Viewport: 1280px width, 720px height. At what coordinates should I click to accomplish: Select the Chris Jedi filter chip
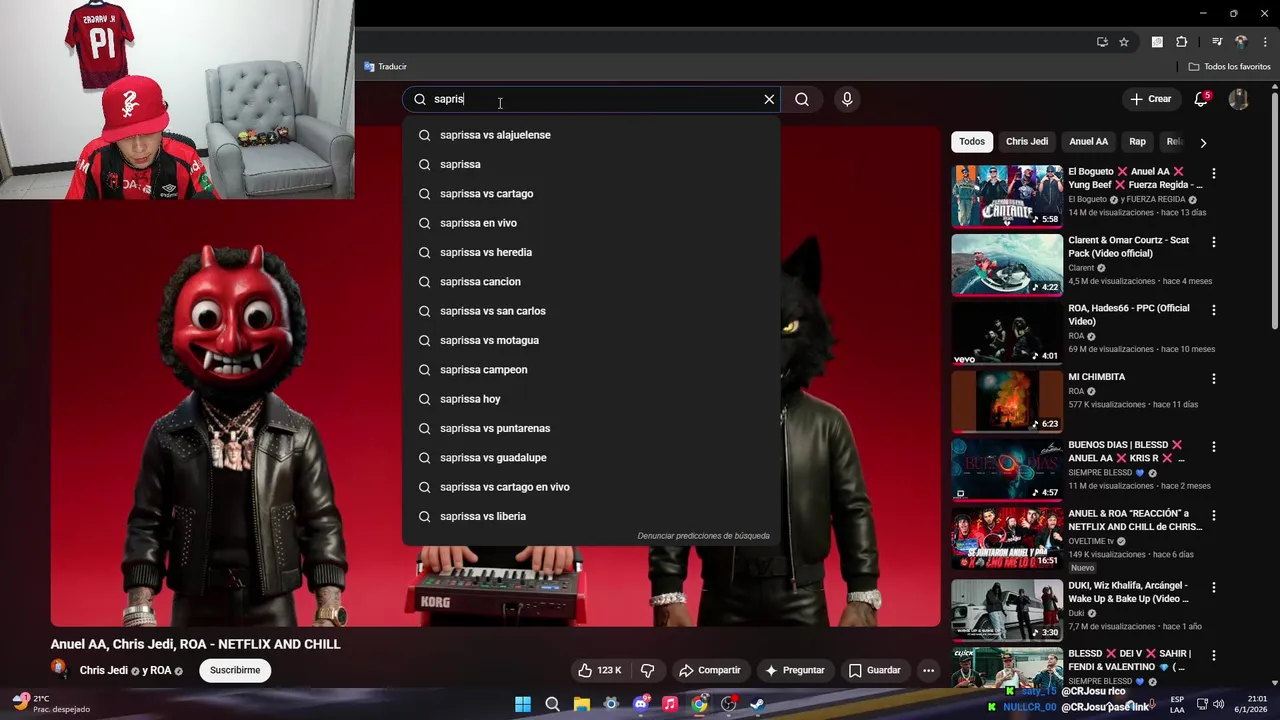[1027, 142]
